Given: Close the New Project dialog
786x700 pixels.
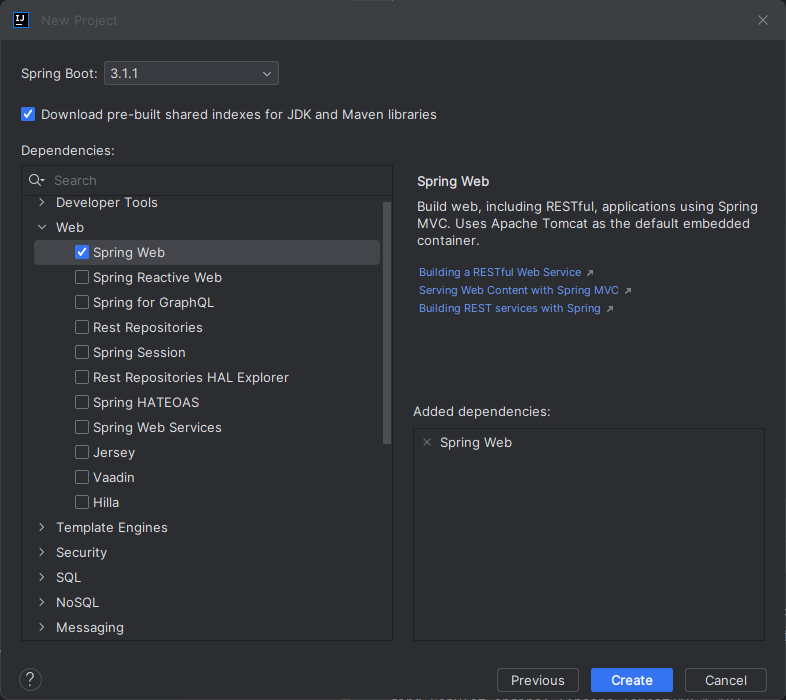Looking at the screenshot, I should (762, 20).
